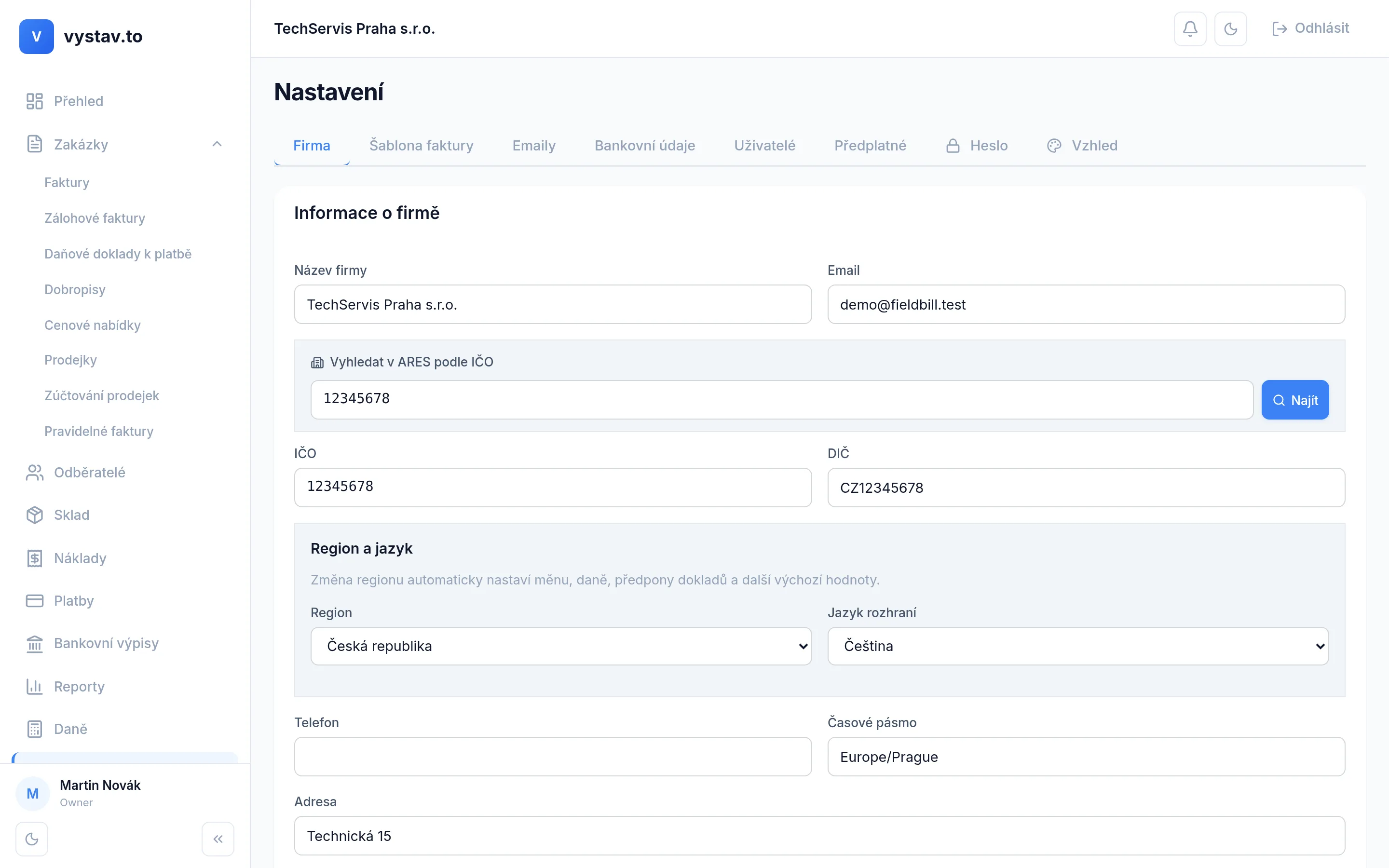The width and height of the screenshot is (1389, 868).
Task: Open Zálohové faktury in sidebar
Action: coord(95,218)
